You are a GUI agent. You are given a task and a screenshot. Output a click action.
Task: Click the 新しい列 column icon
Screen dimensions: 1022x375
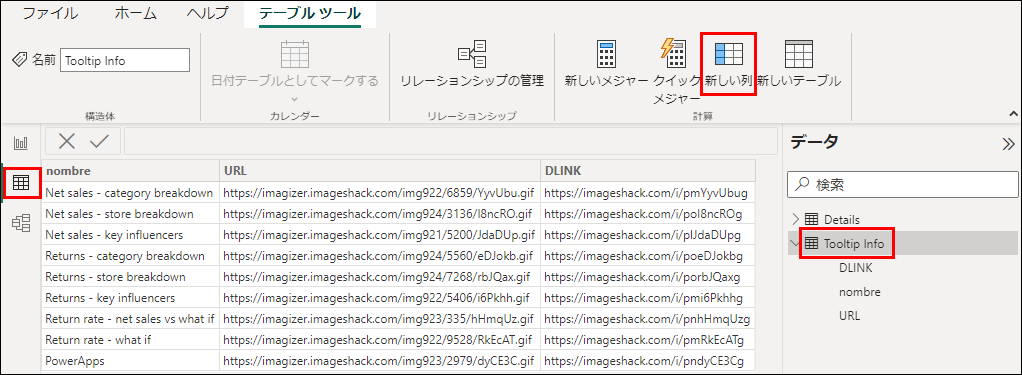(729, 53)
